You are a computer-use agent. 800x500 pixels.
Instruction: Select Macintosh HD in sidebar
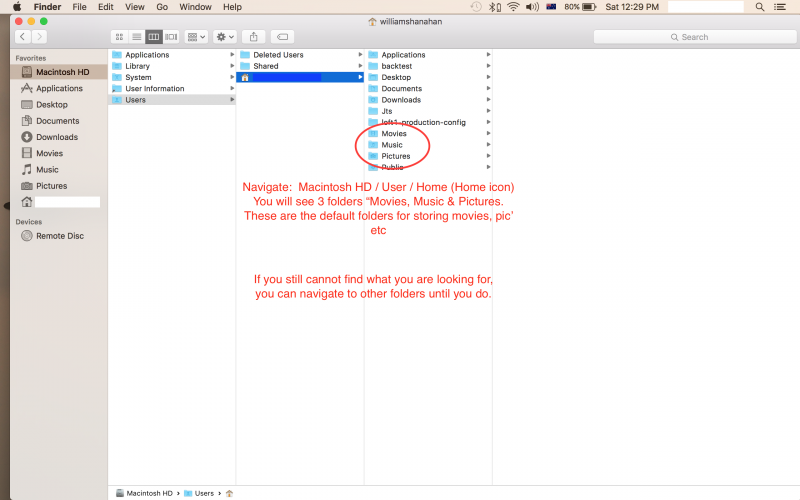coord(59,72)
